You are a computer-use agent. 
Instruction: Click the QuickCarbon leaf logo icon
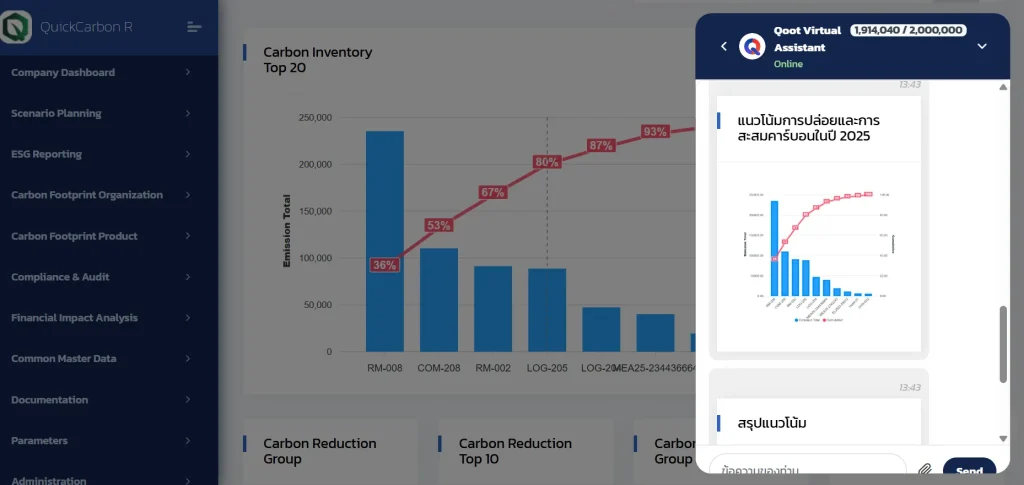tap(16, 27)
